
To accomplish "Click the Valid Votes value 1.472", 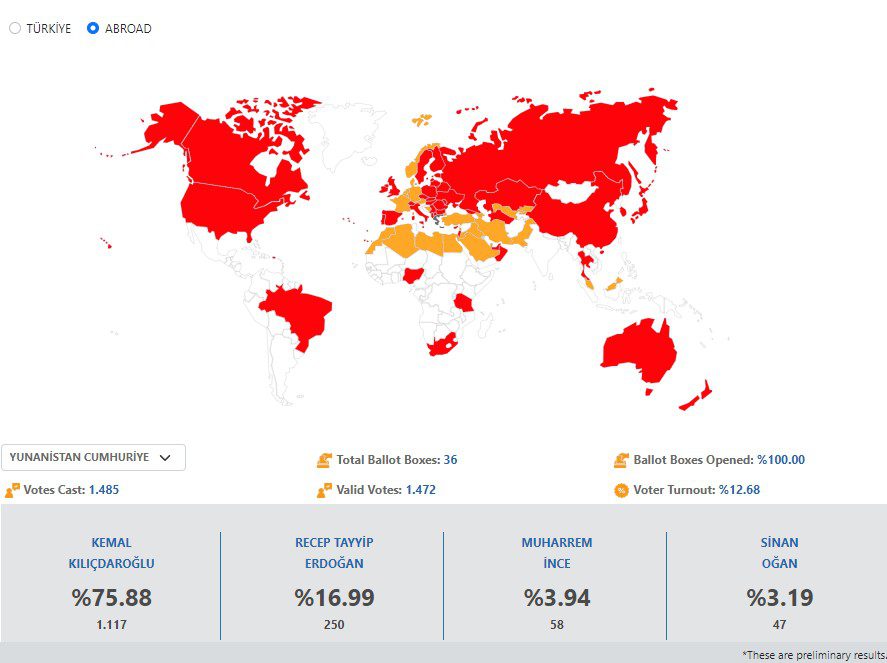I will coord(420,490).
